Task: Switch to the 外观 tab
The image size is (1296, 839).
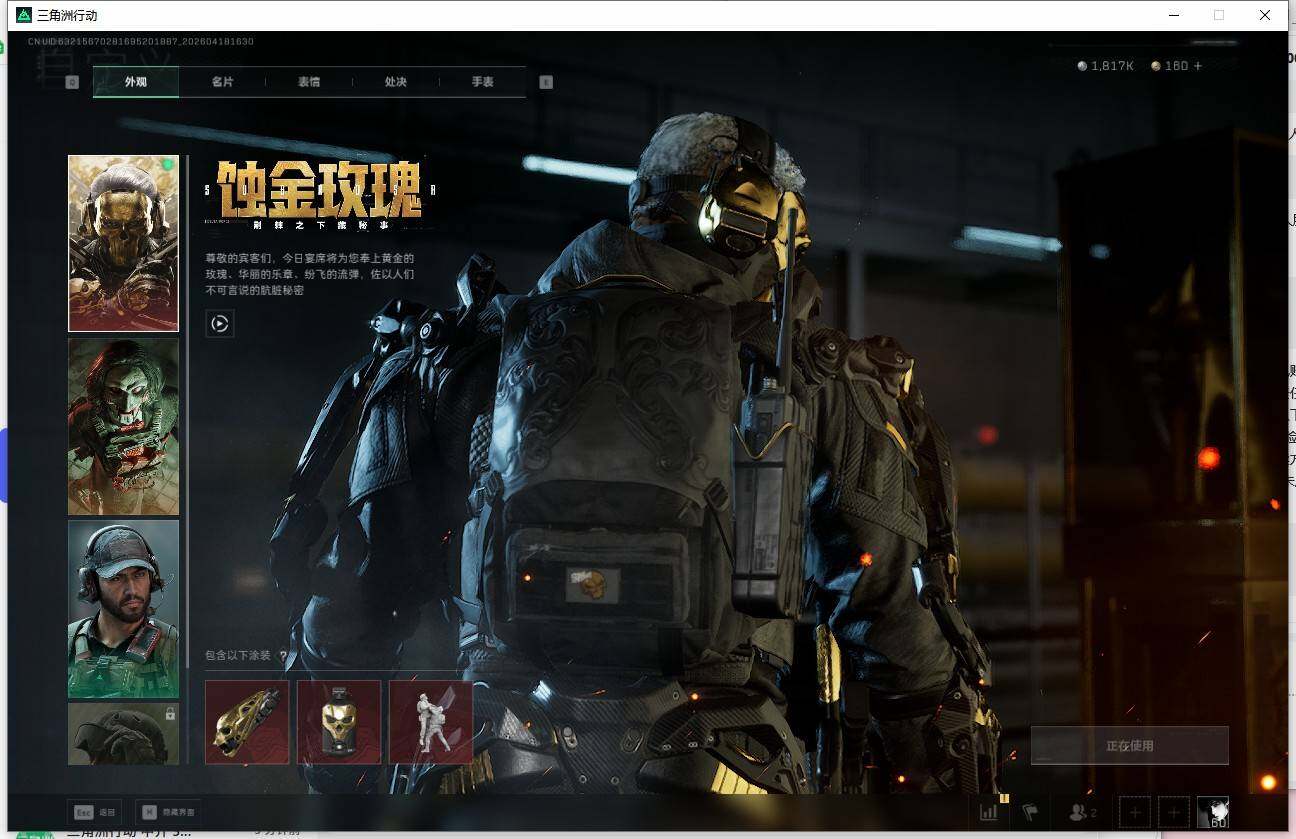Action: tap(136, 82)
